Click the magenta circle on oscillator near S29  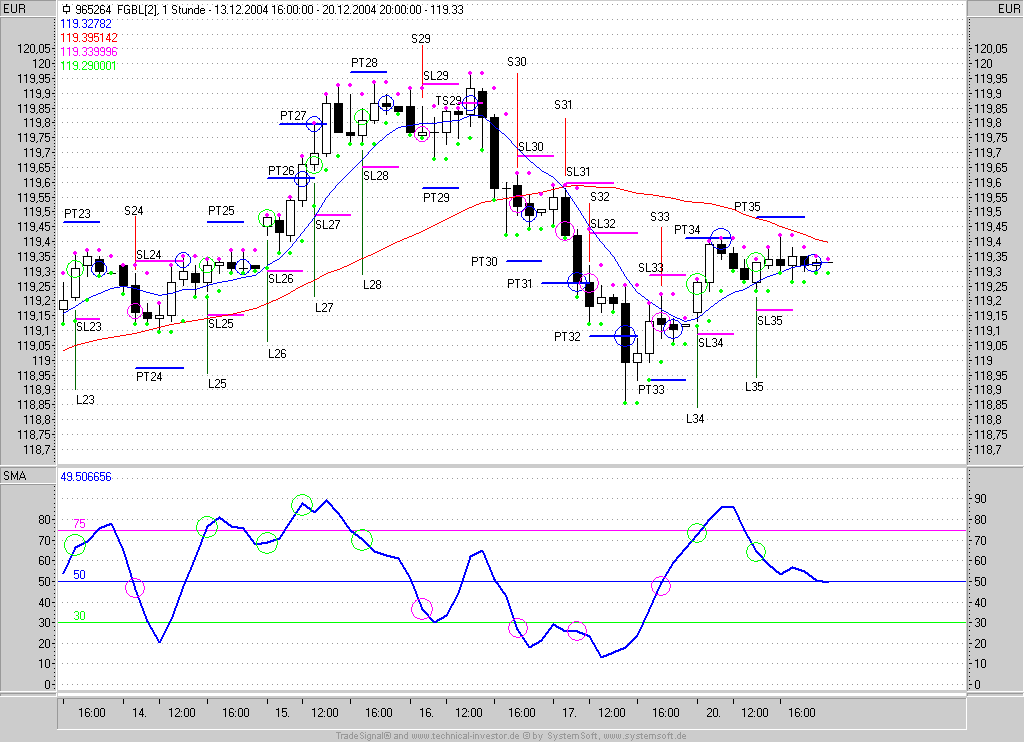pos(422,609)
